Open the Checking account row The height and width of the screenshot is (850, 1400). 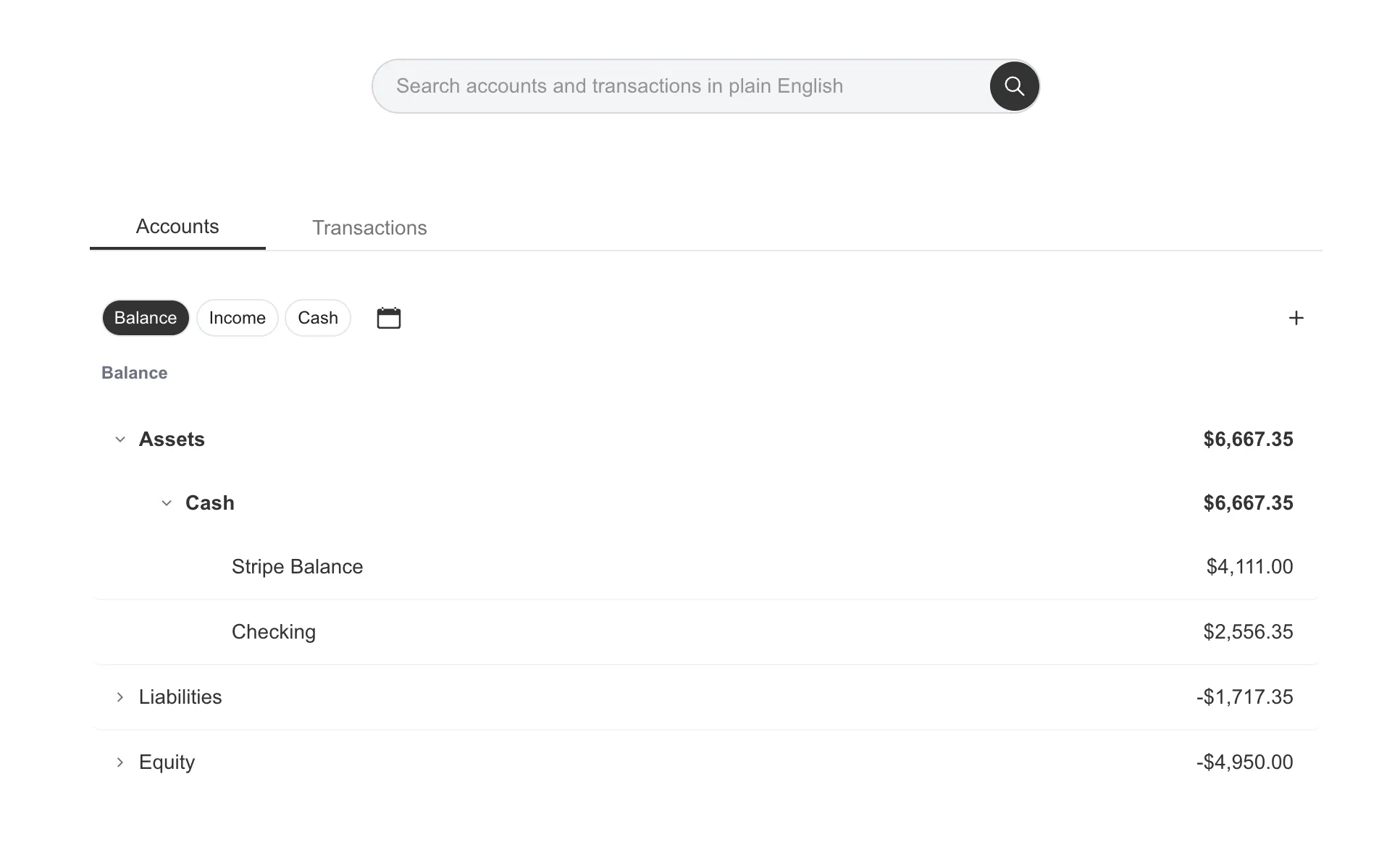pyautogui.click(x=274, y=632)
